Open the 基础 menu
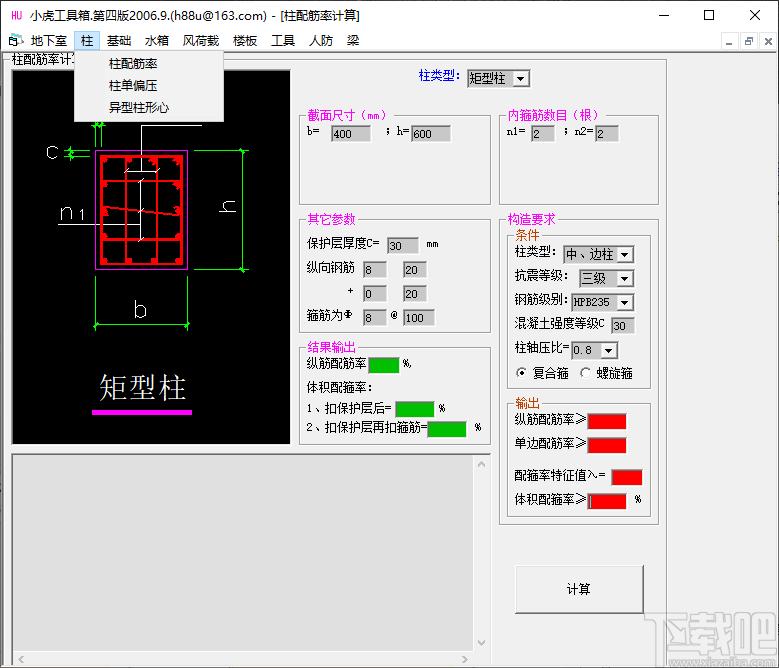The width and height of the screenshot is (779, 668). (119, 41)
